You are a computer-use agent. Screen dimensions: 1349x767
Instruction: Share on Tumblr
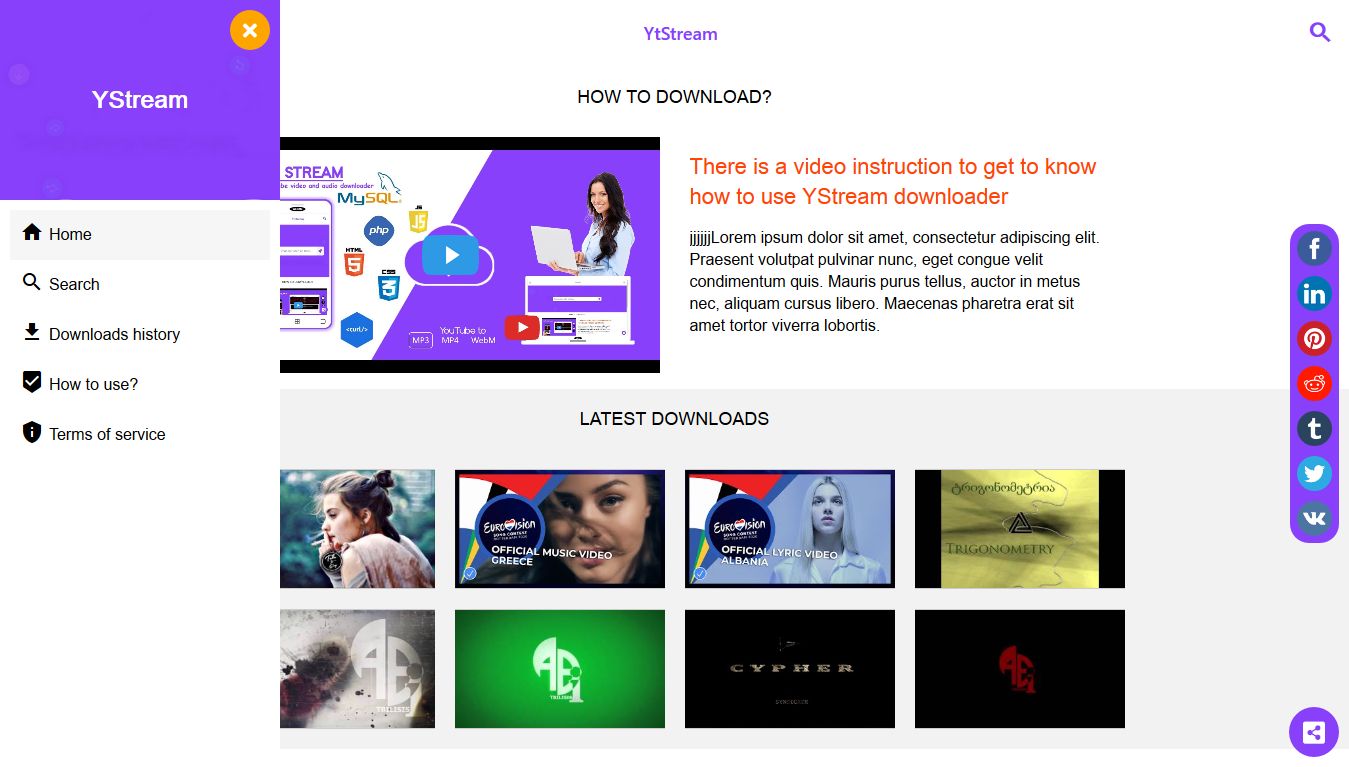pos(1314,429)
